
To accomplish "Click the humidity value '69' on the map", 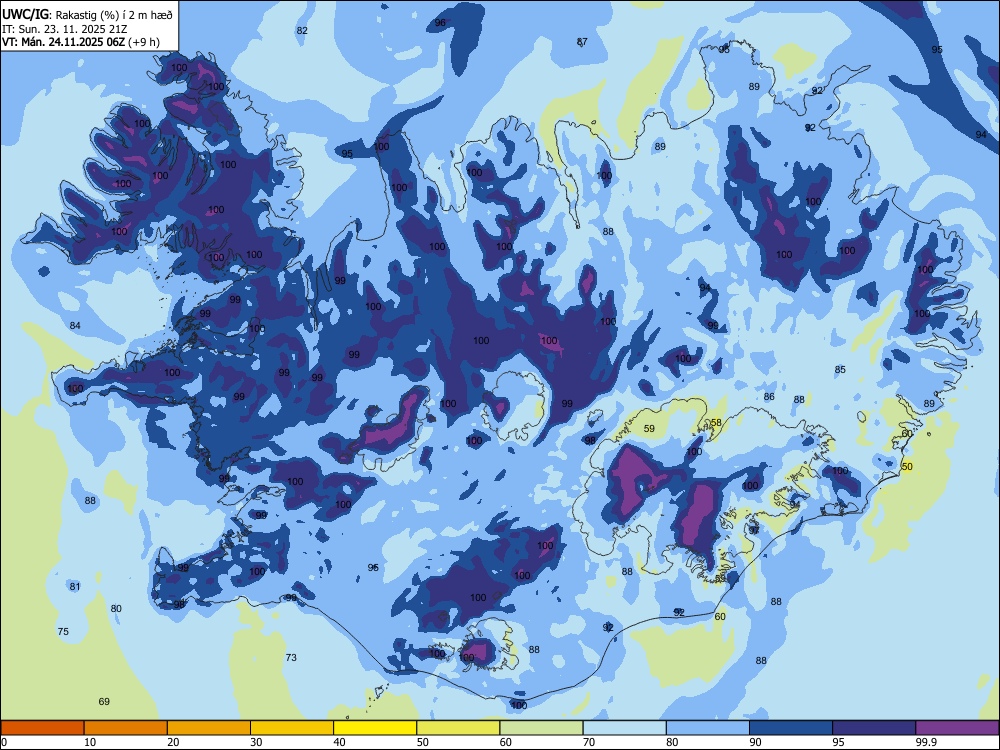I will click(104, 702).
